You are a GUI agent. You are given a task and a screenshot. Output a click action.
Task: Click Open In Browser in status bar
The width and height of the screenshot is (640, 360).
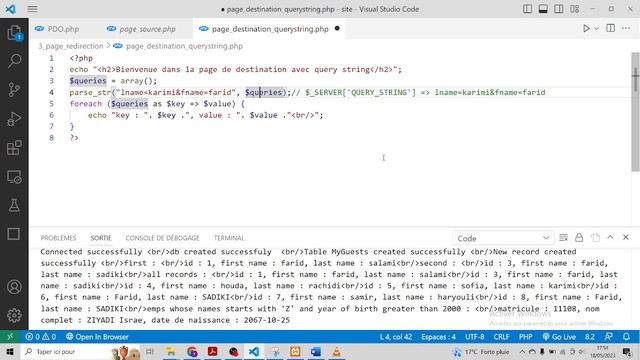point(97,337)
